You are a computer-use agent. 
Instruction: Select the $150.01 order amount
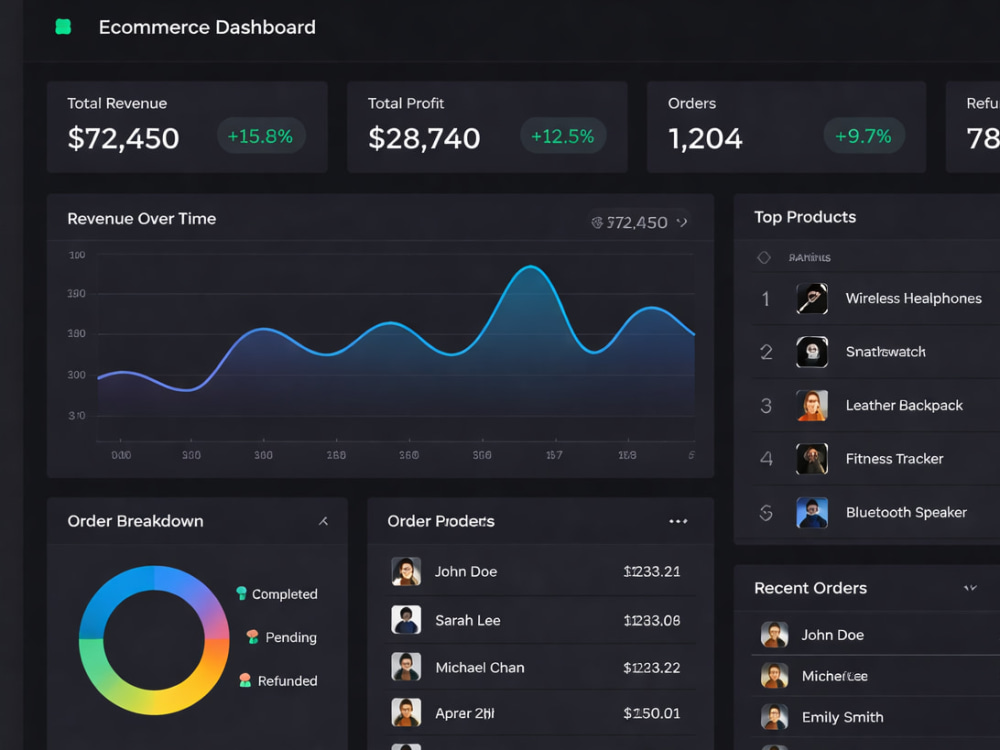tap(652, 713)
